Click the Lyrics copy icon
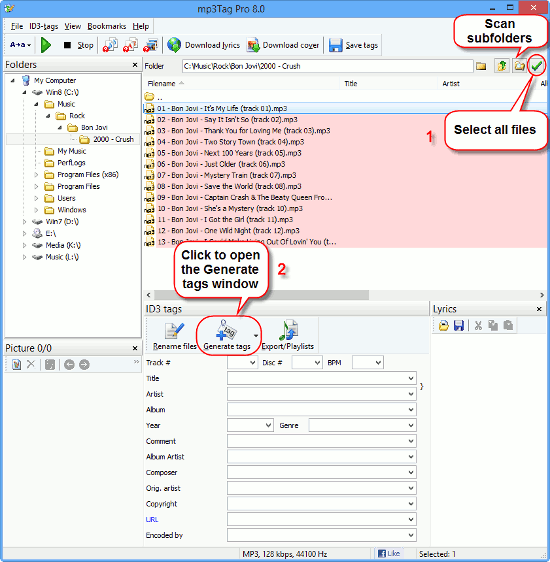 [x=493, y=325]
